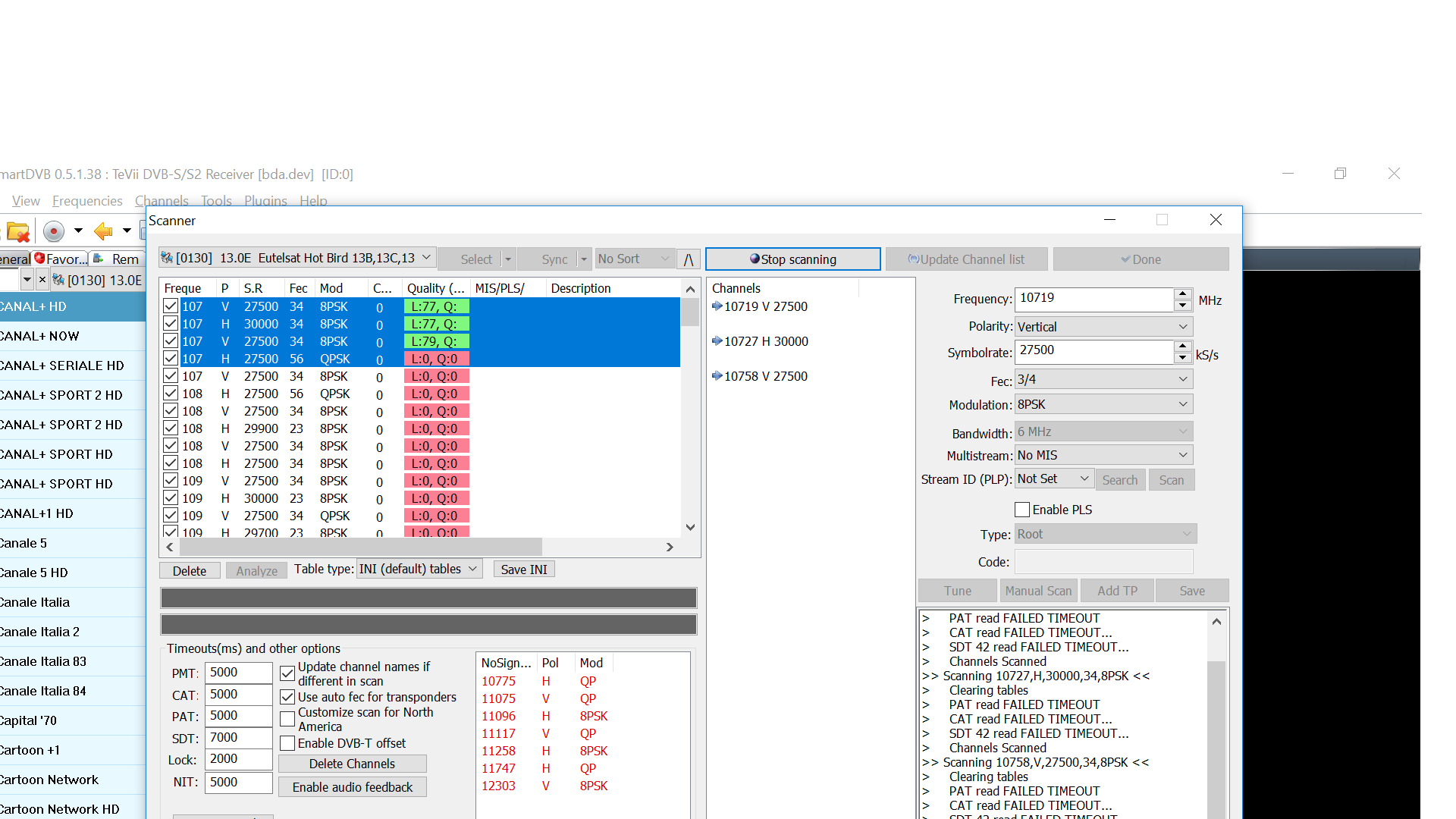The width and height of the screenshot is (1456, 819).
Task: Switch to the Rem tab
Action: click(x=118, y=259)
